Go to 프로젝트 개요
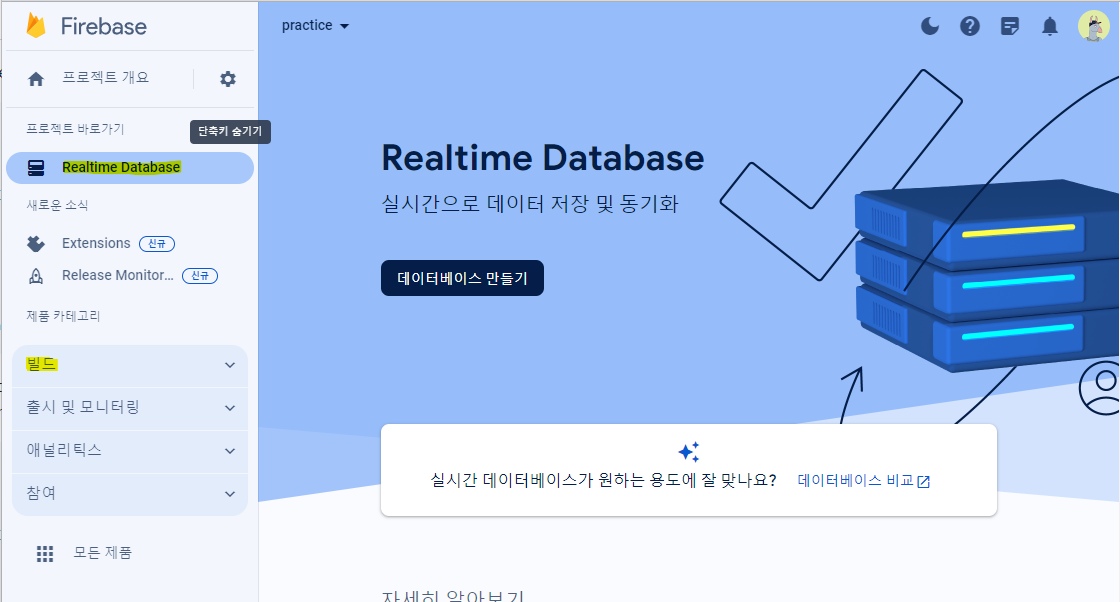Screen dimensions: 1120x602 point(105,77)
